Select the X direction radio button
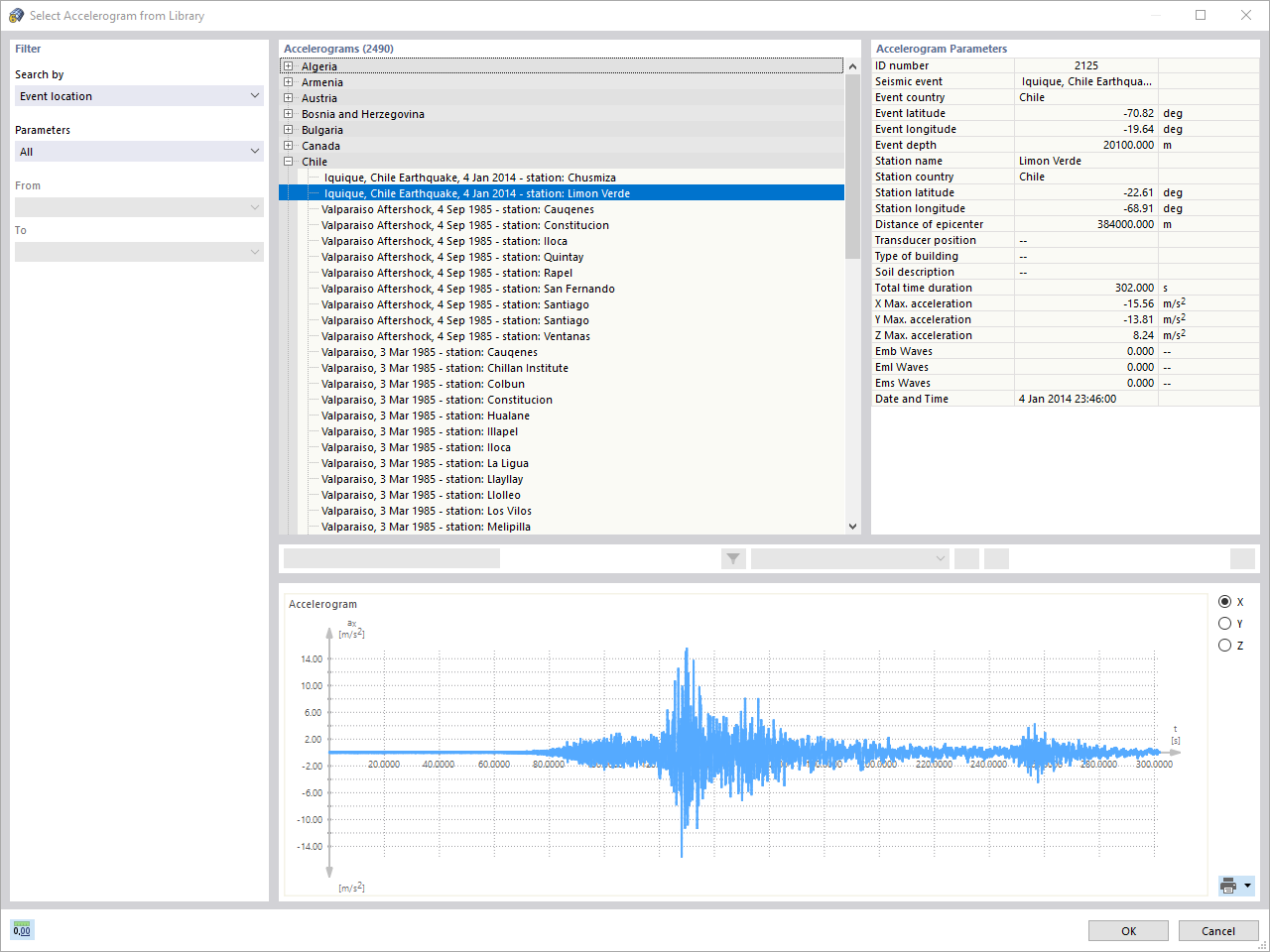 point(1224,602)
